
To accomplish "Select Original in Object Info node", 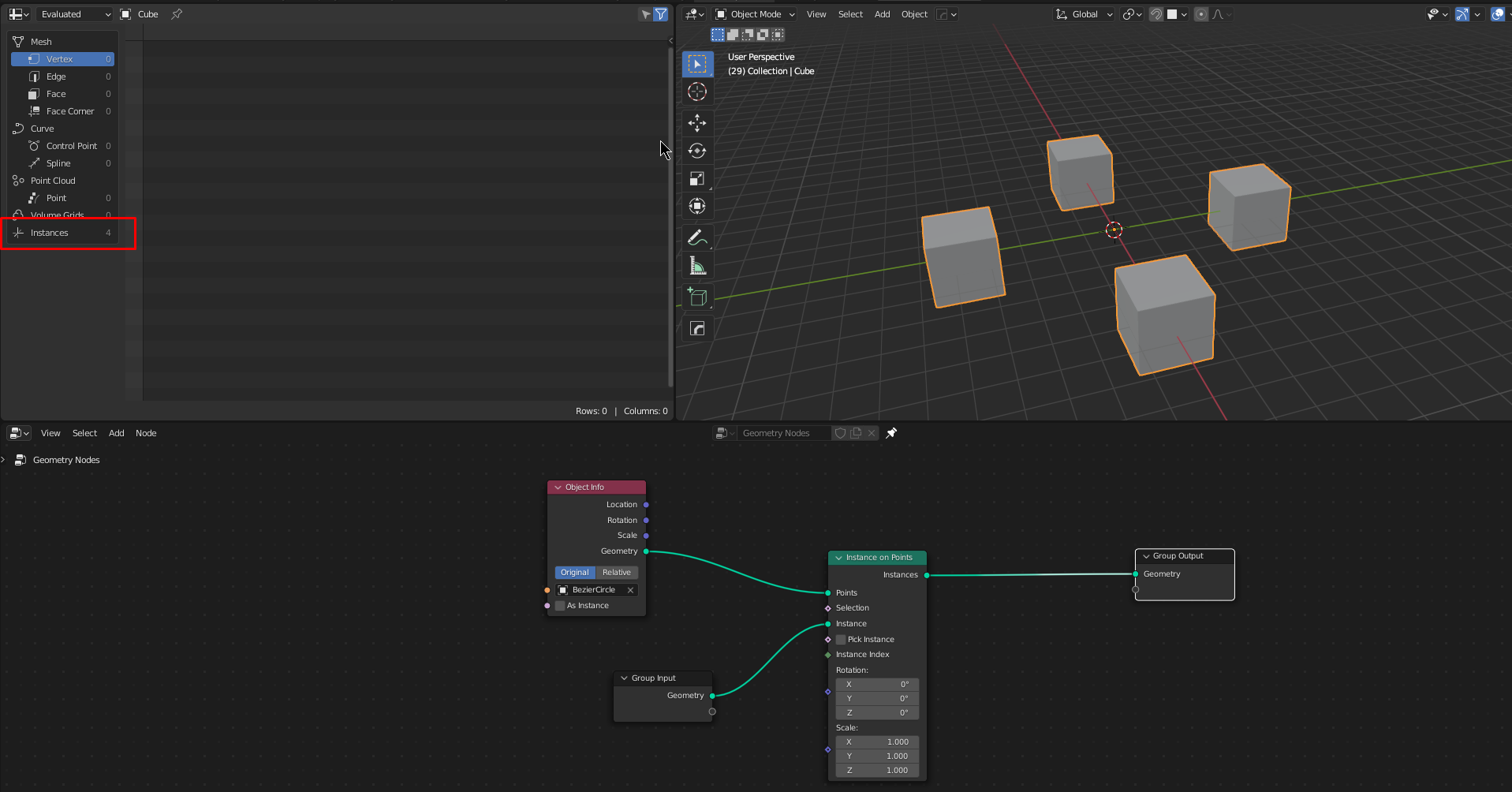I will click(575, 573).
